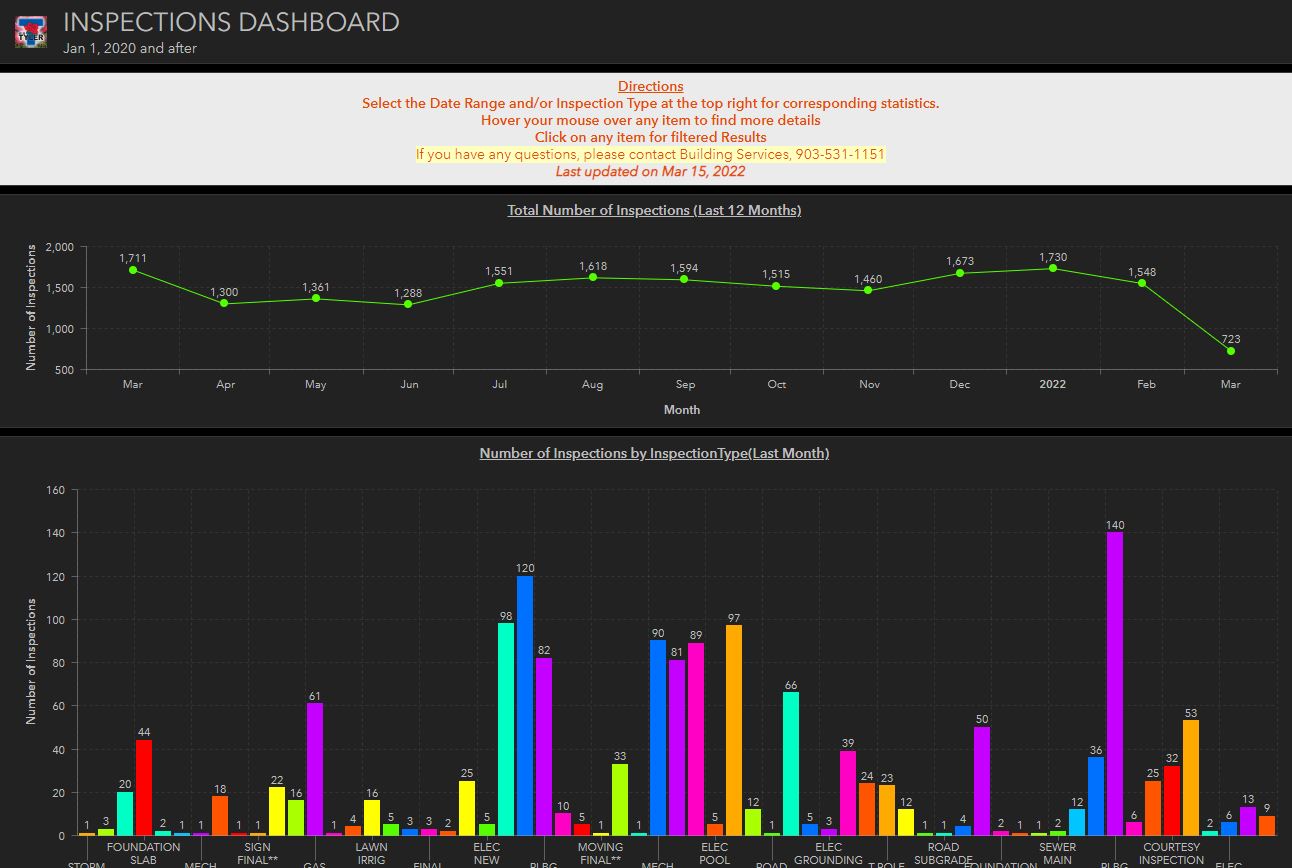Select the COURTESY INSPECTION axis label
The width and height of the screenshot is (1292, 868).
[1170, 852]
